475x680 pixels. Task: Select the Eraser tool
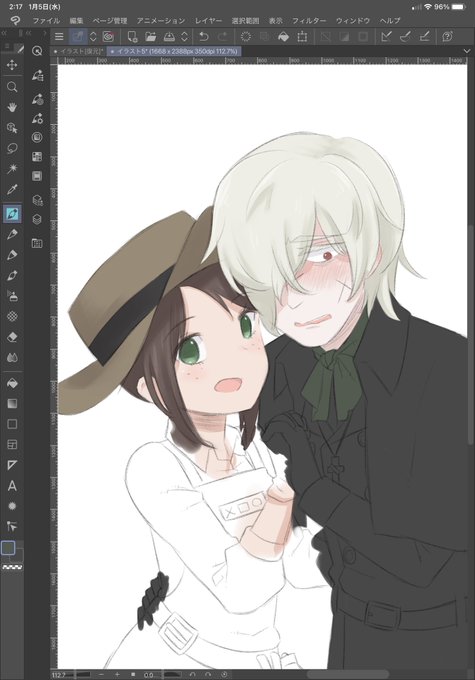(12, 337)
